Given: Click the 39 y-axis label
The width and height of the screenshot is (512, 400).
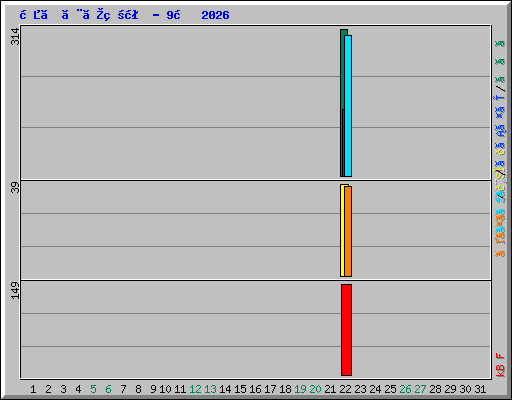Looking at the screenshot, I should pos(15,188).
